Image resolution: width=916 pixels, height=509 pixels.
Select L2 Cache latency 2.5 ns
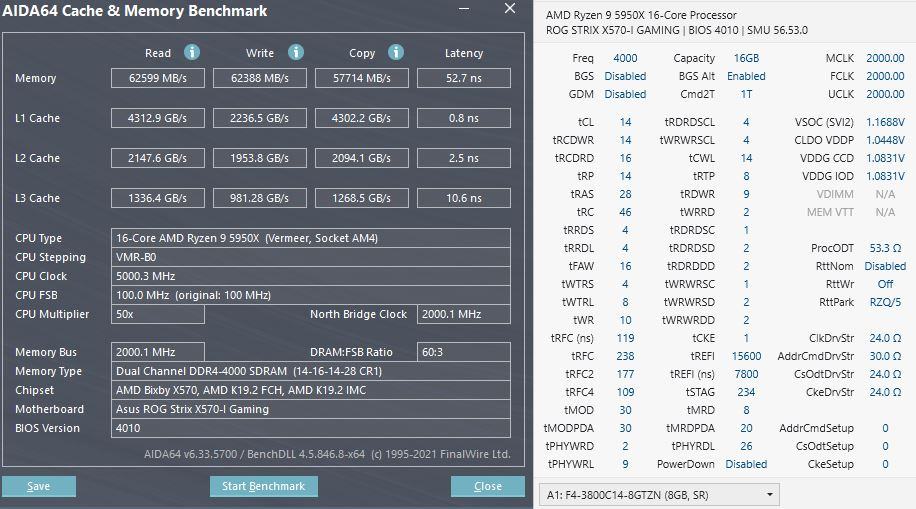click(x=464, y=158)
